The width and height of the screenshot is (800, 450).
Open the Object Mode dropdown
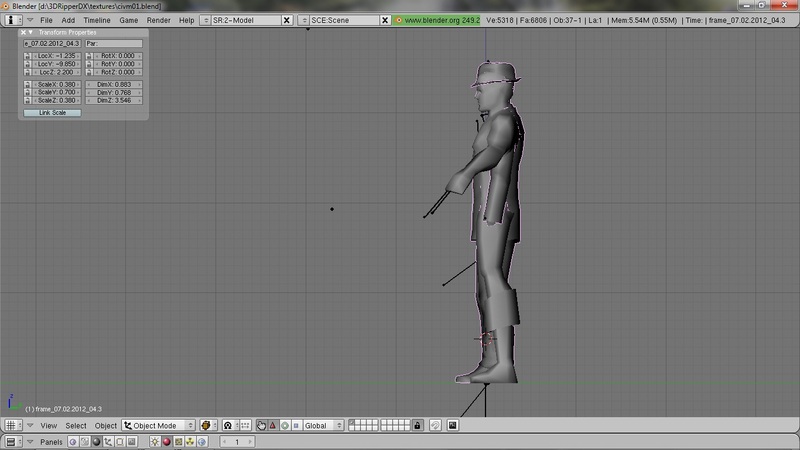coord(158,425)
